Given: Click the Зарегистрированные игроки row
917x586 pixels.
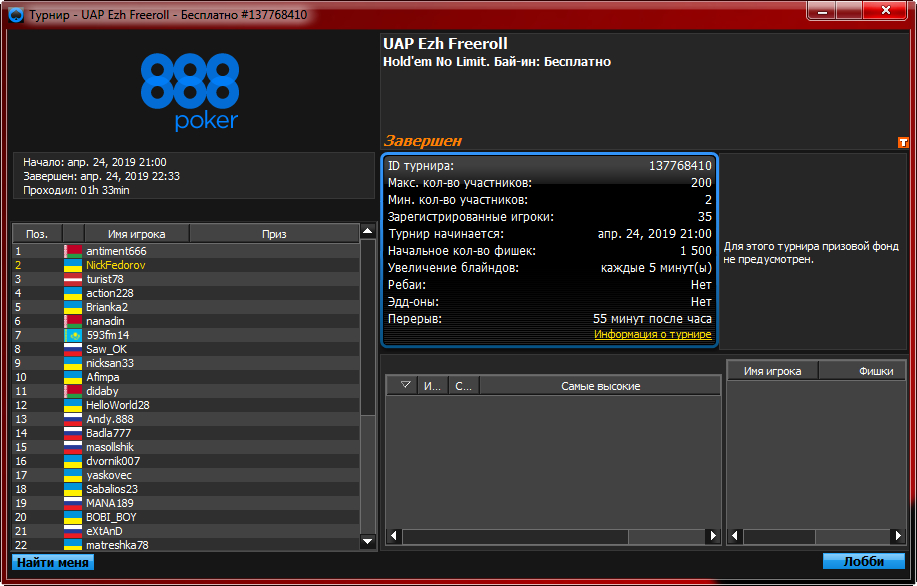Looking at the screenshot, I should tap(550, 217).
